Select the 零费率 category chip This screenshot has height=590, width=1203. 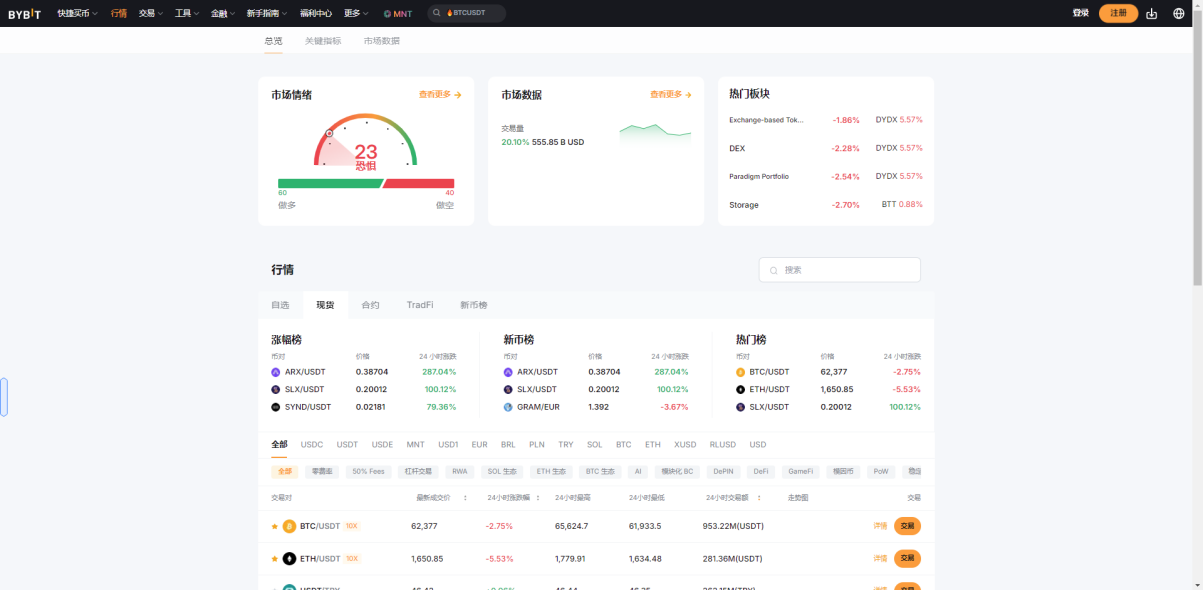click(x=321, y=471)
